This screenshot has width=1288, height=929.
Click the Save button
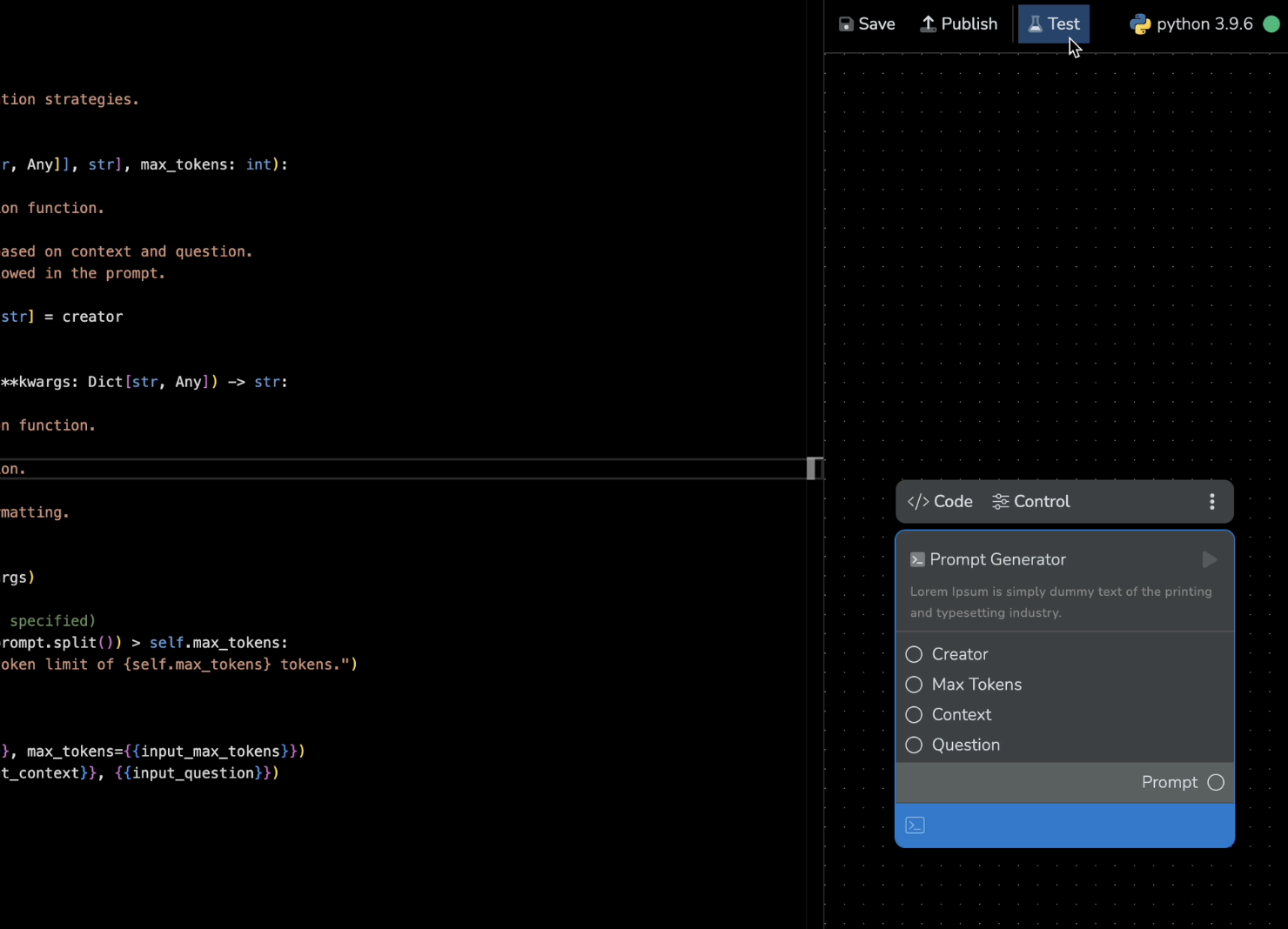866,23
